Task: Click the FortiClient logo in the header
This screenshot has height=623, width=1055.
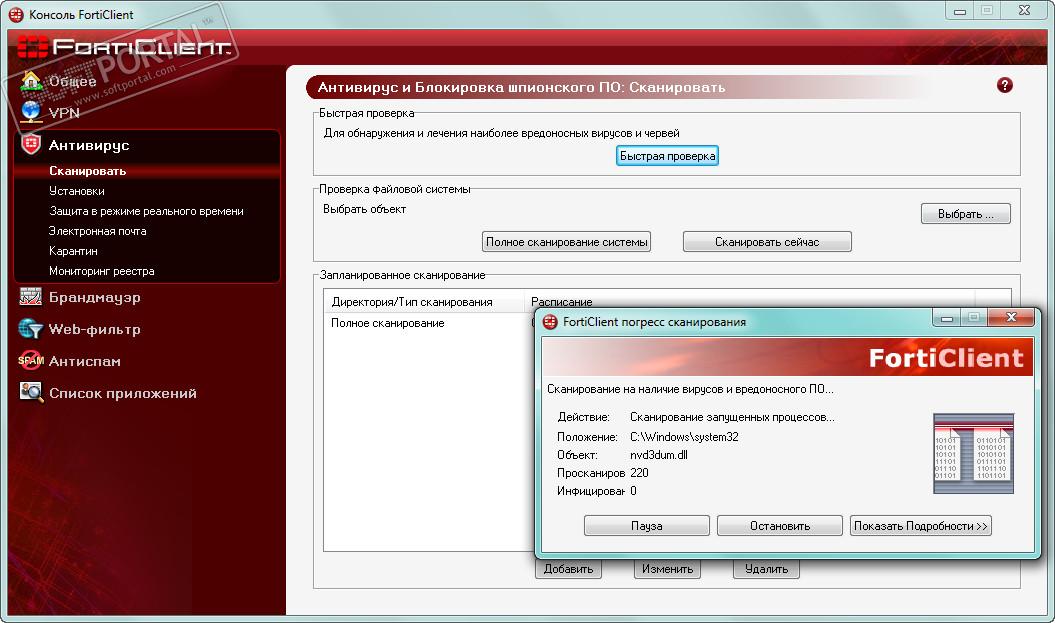Action: [124, 47]
